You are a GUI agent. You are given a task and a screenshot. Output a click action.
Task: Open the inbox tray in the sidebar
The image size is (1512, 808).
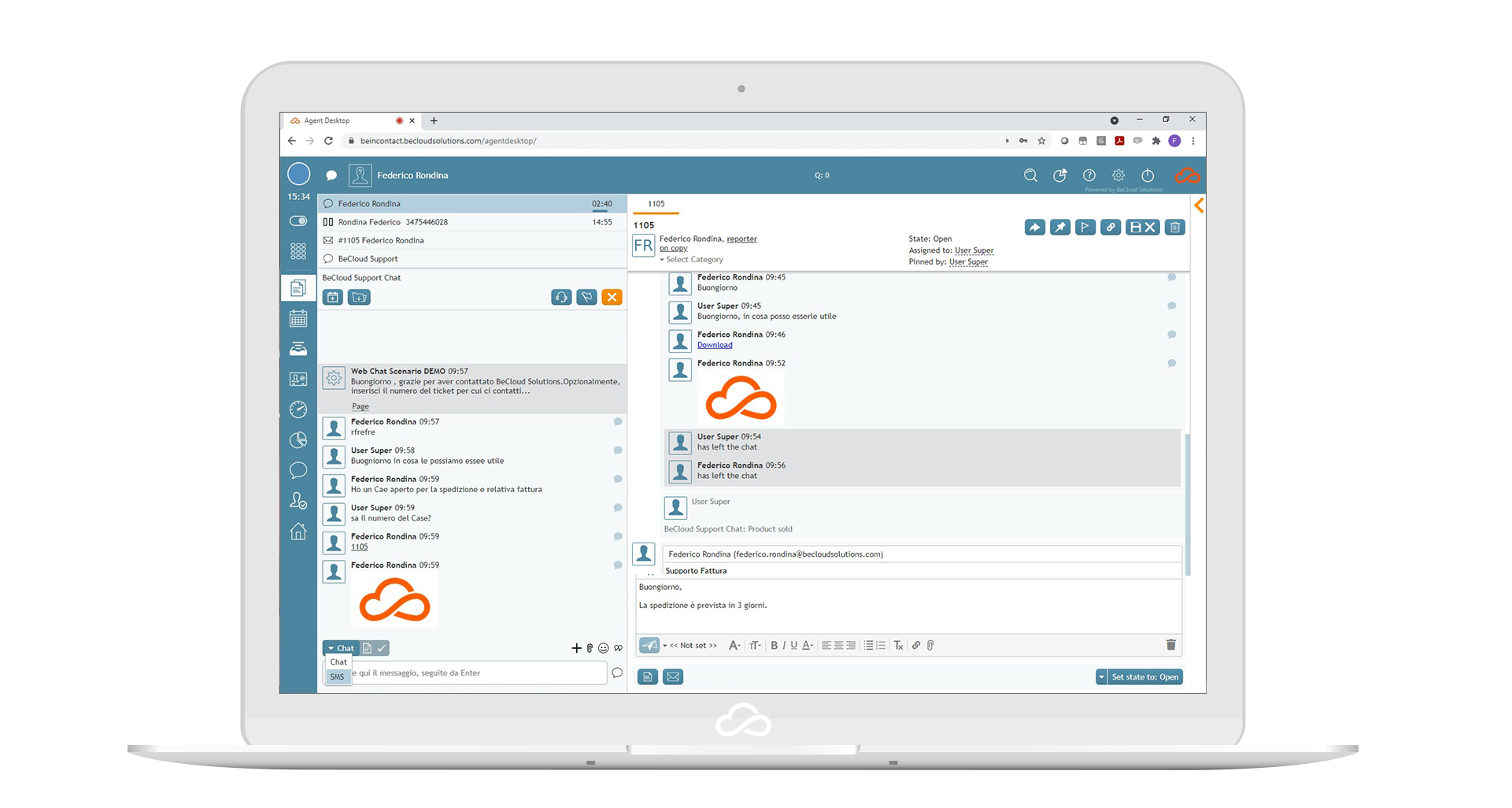[298, 349]
